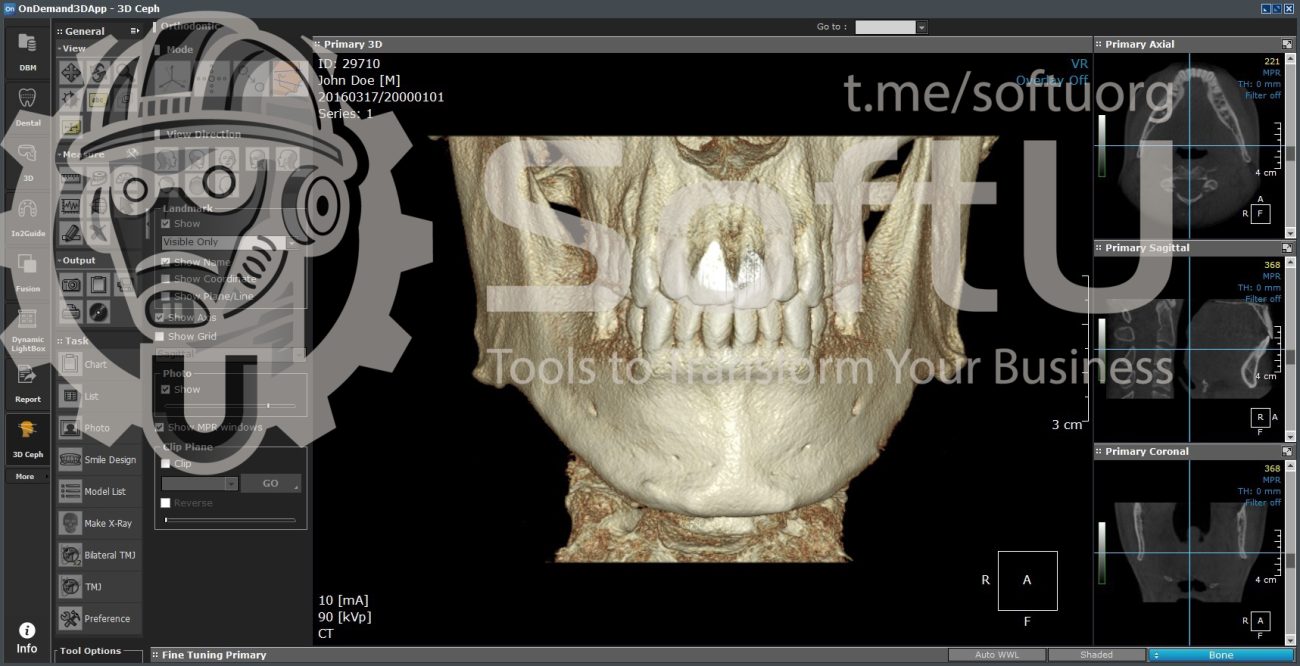Enable Show Plane/Line checkbox
This screenshot has width=1300, height=666.
[x=166, y=296]
